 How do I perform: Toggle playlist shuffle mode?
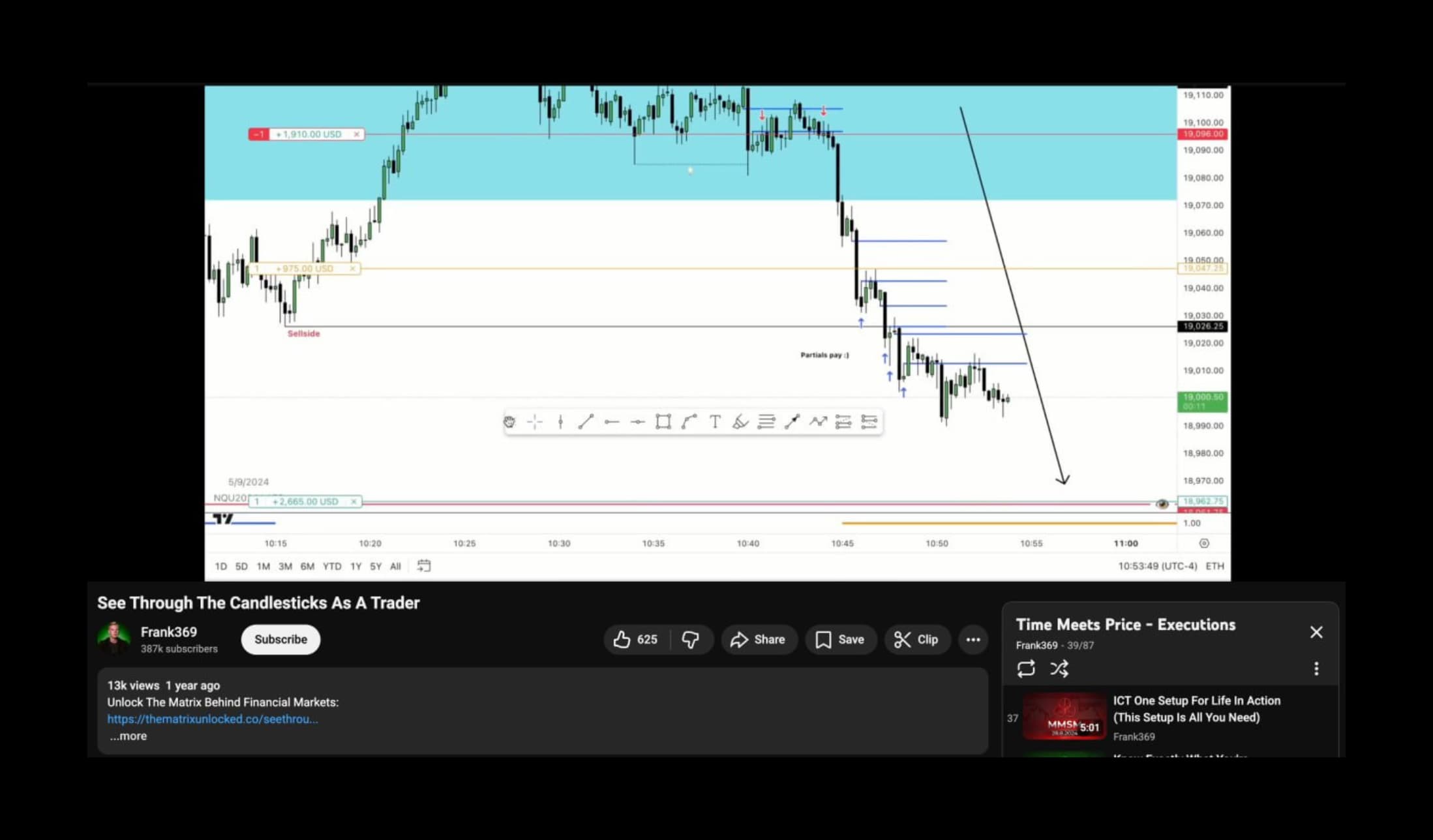tap(1059, 668)
